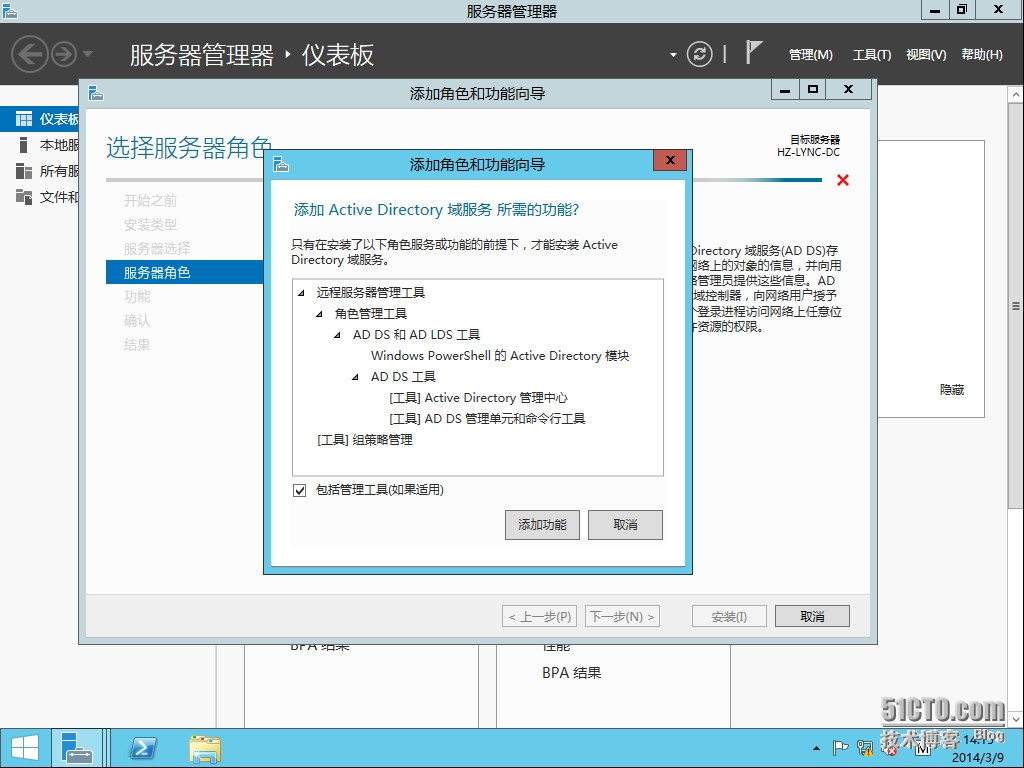The height and width of the screenshot is (768, 1024).
Task: Click the network icon in system tray
Action: point(865,748)
